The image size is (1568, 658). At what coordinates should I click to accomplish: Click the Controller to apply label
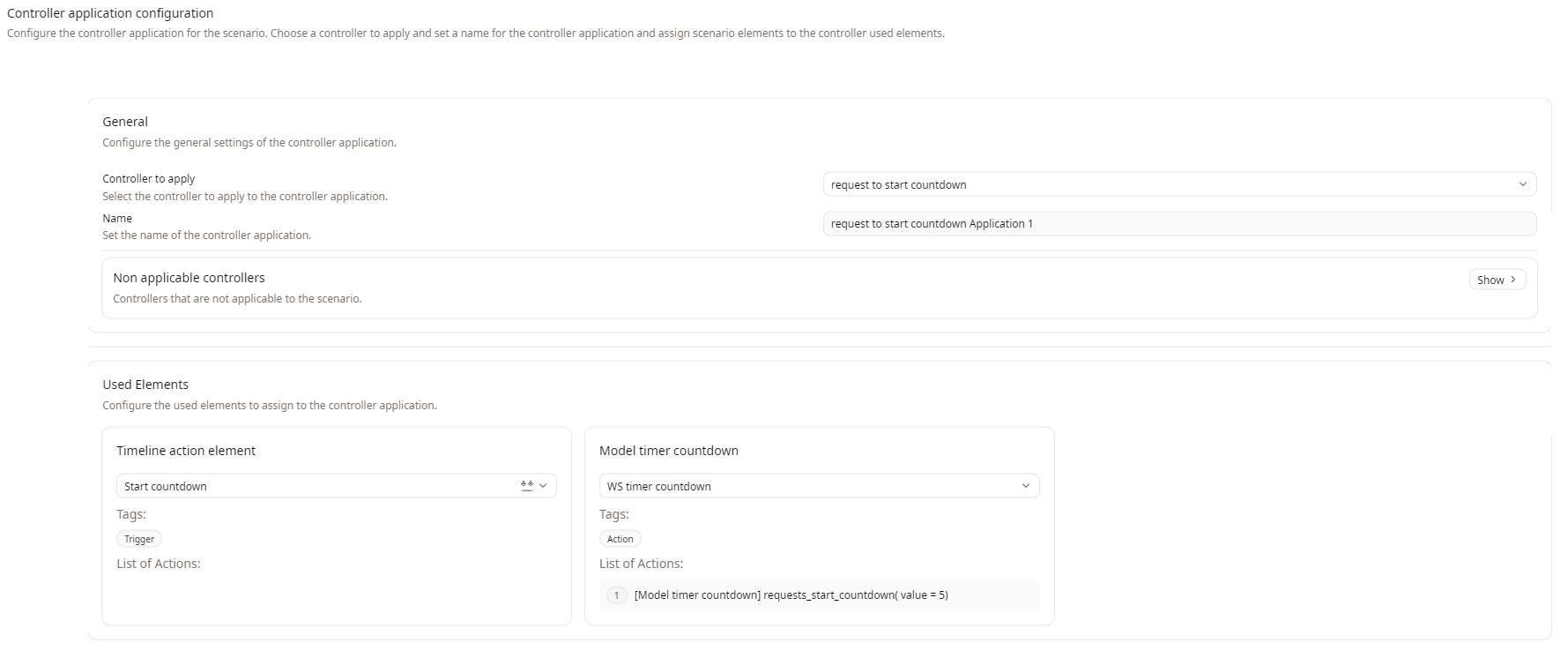coord(149,178)
